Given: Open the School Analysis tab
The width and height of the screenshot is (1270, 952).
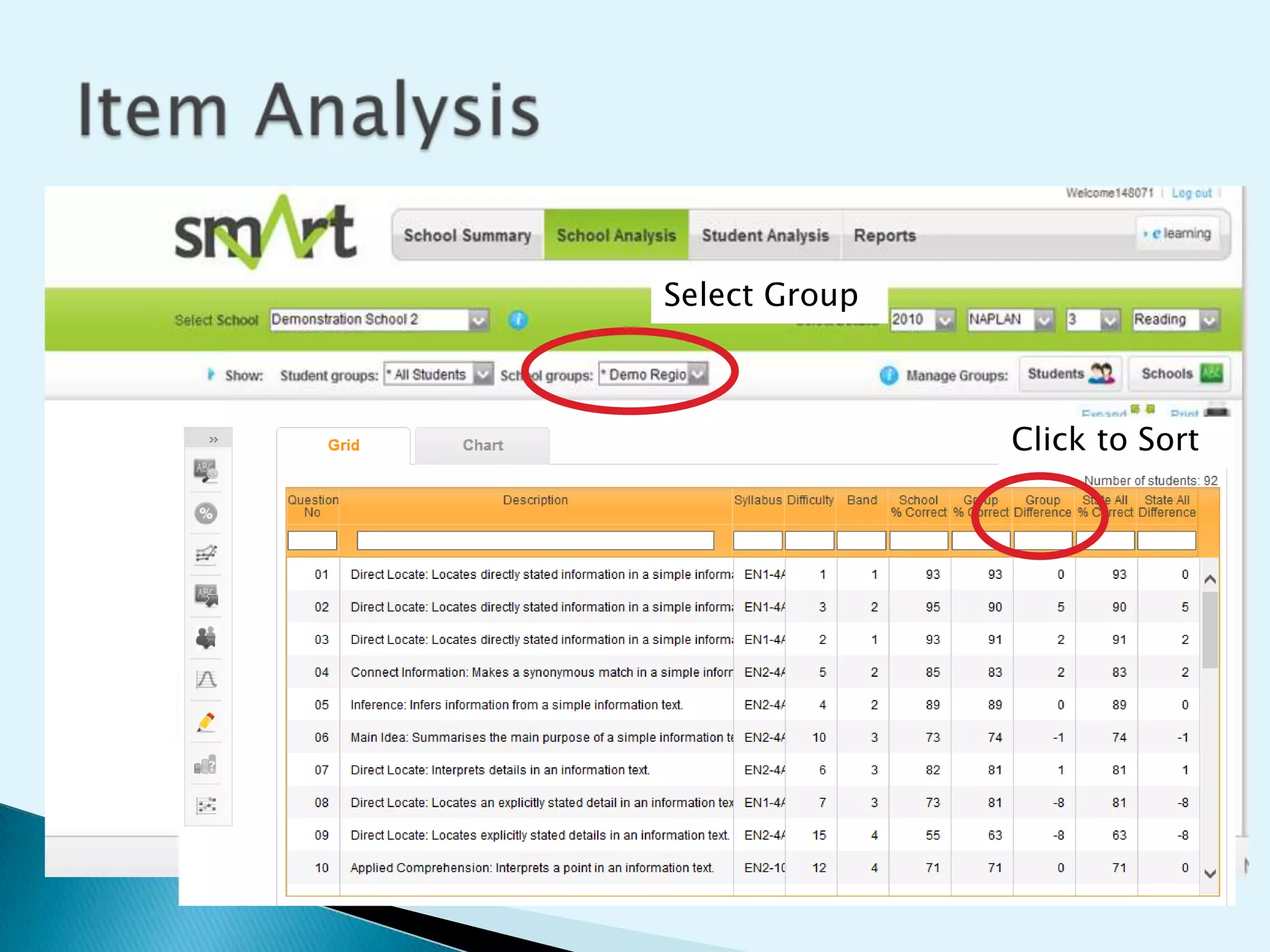Looking at the screenshot, I should click(616, 236).
